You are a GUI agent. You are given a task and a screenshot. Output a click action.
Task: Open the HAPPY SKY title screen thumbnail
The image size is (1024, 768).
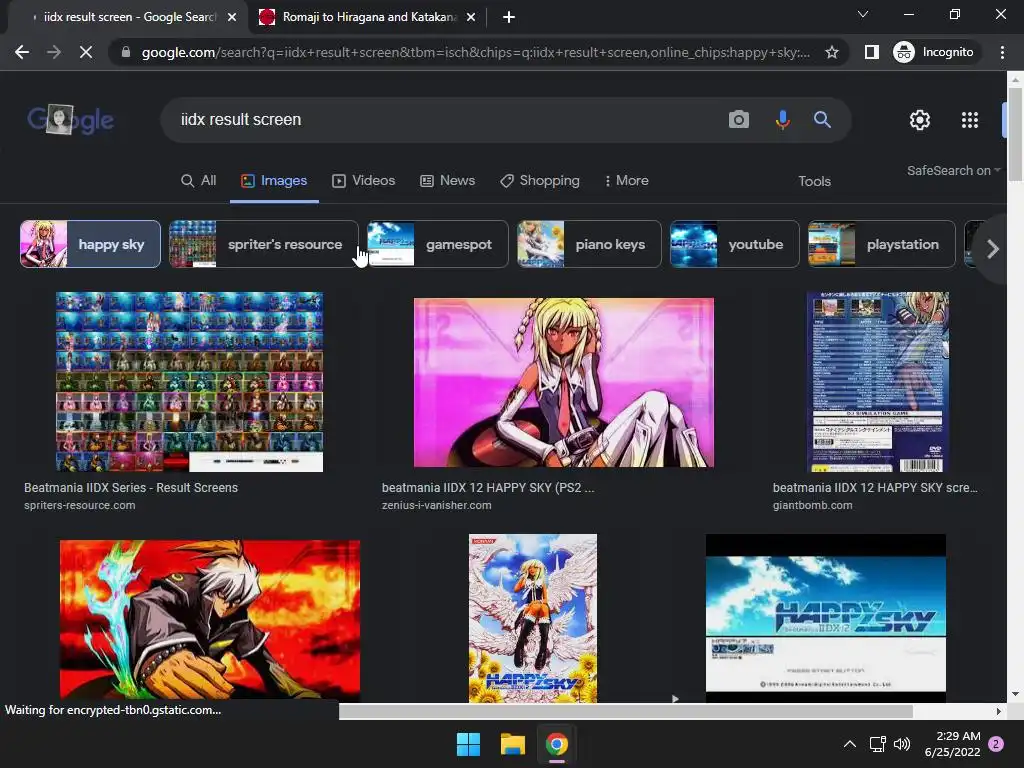[825, 618]
